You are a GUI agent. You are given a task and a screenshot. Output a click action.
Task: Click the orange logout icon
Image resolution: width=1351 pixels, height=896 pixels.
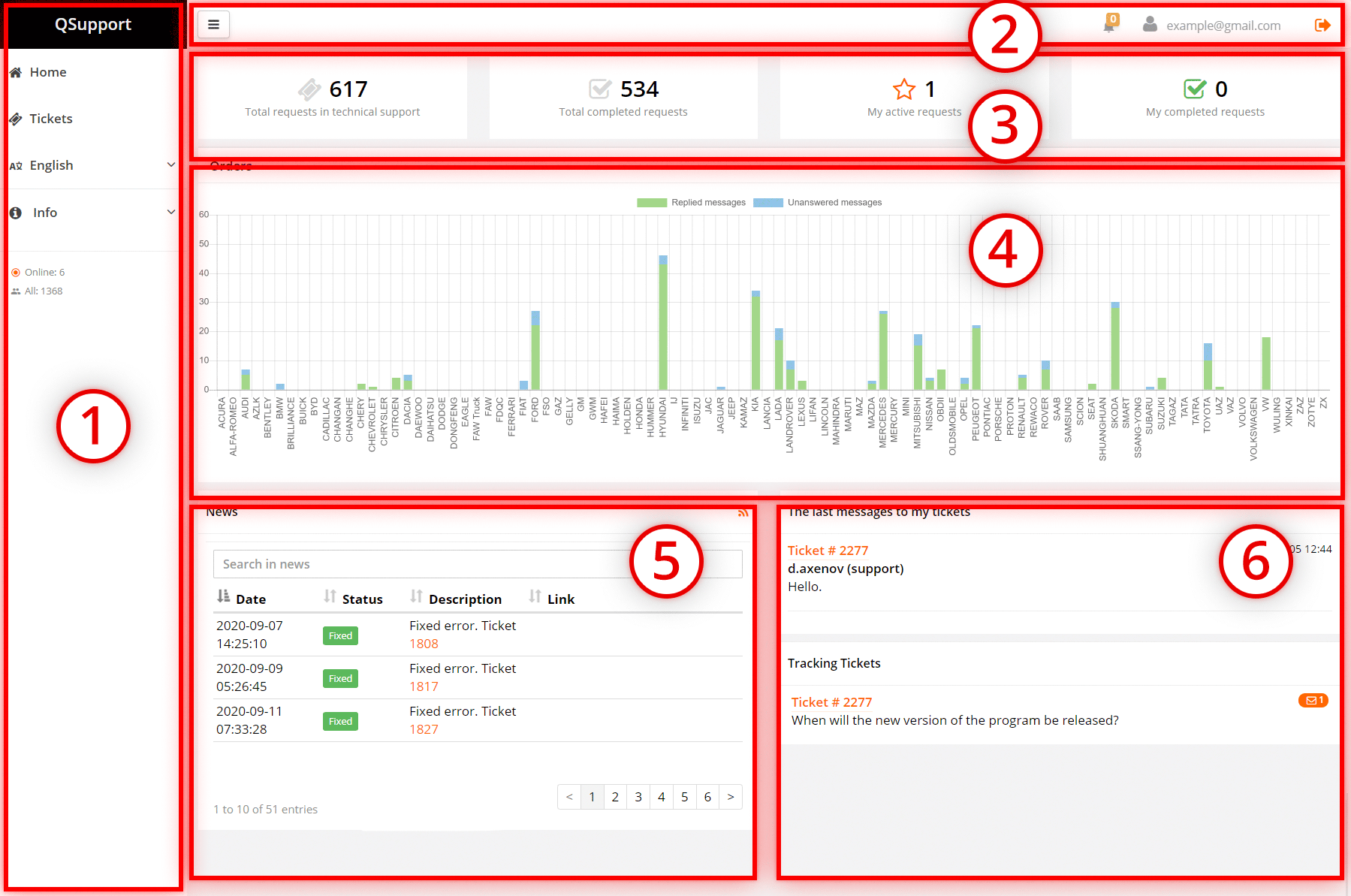click(x=1322, y=26)
